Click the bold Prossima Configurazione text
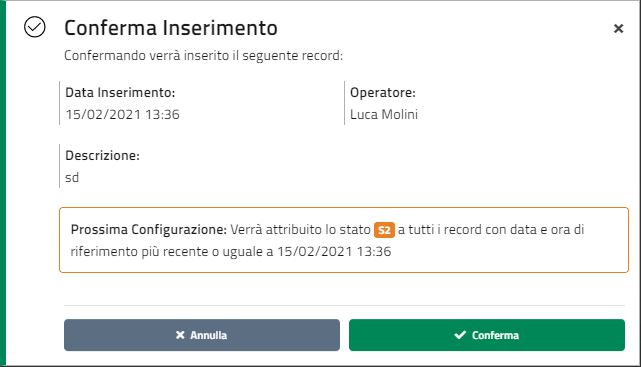 coord(148,230)
